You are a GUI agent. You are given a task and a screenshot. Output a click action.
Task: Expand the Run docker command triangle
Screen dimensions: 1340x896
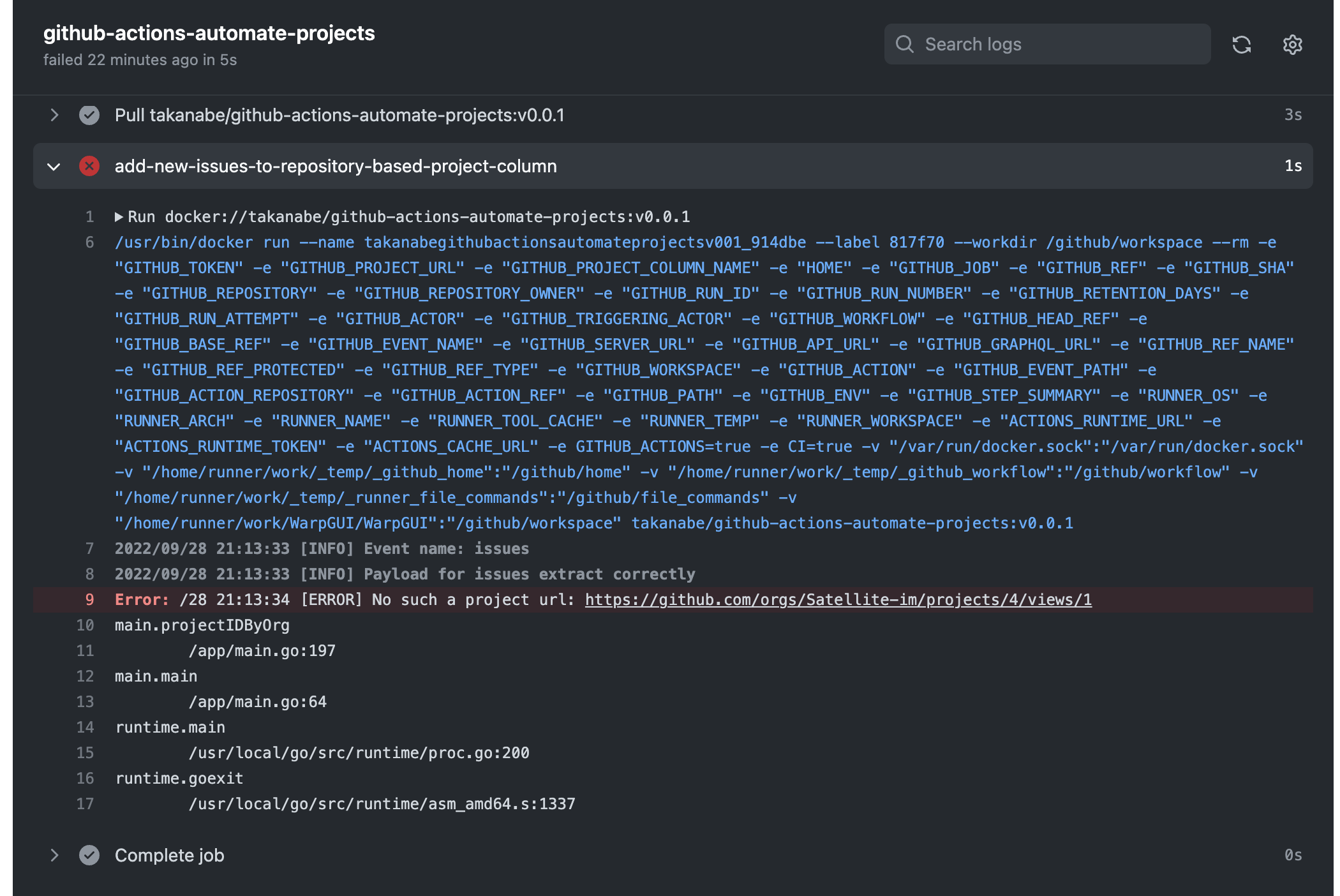(x=119, y=217)
